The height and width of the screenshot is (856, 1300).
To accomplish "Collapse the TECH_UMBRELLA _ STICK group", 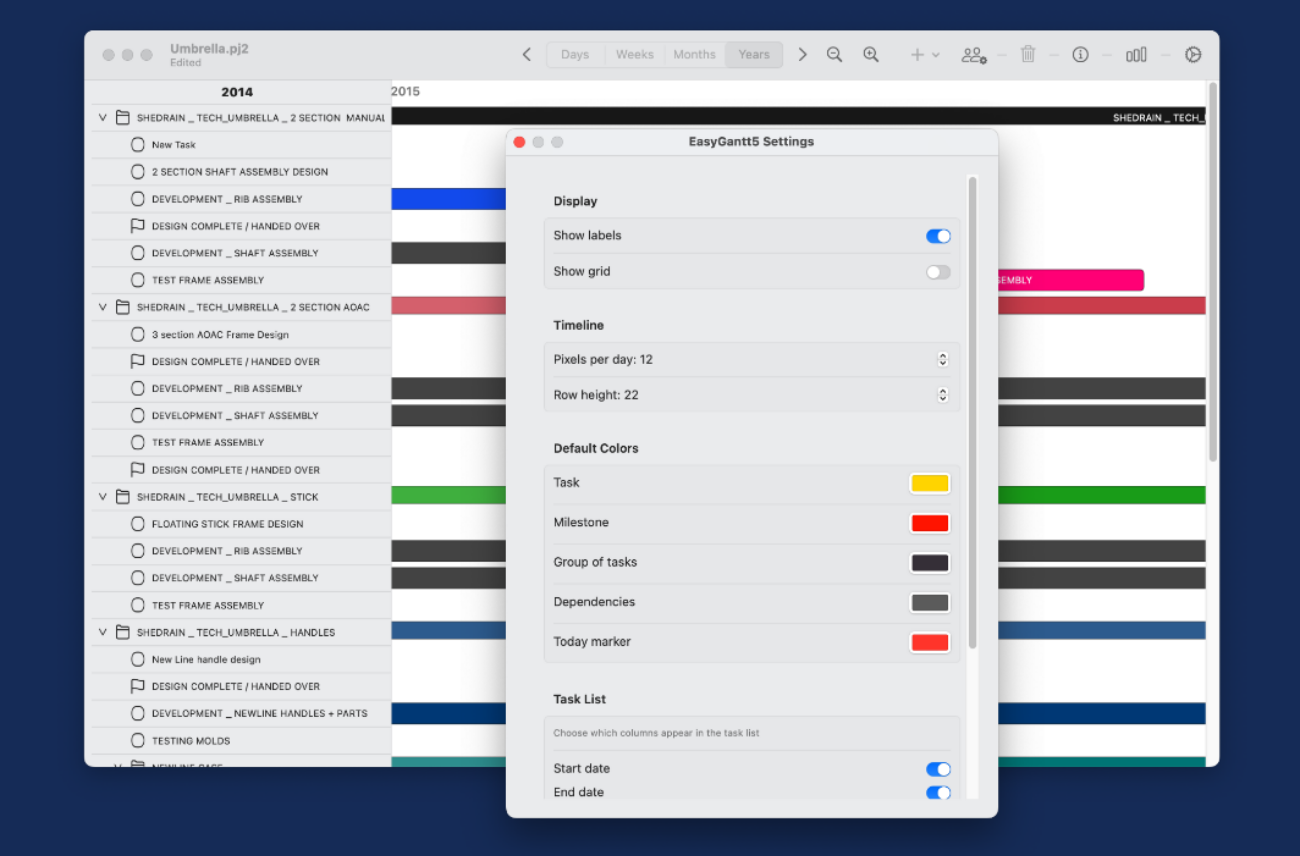I will point(102,497).
